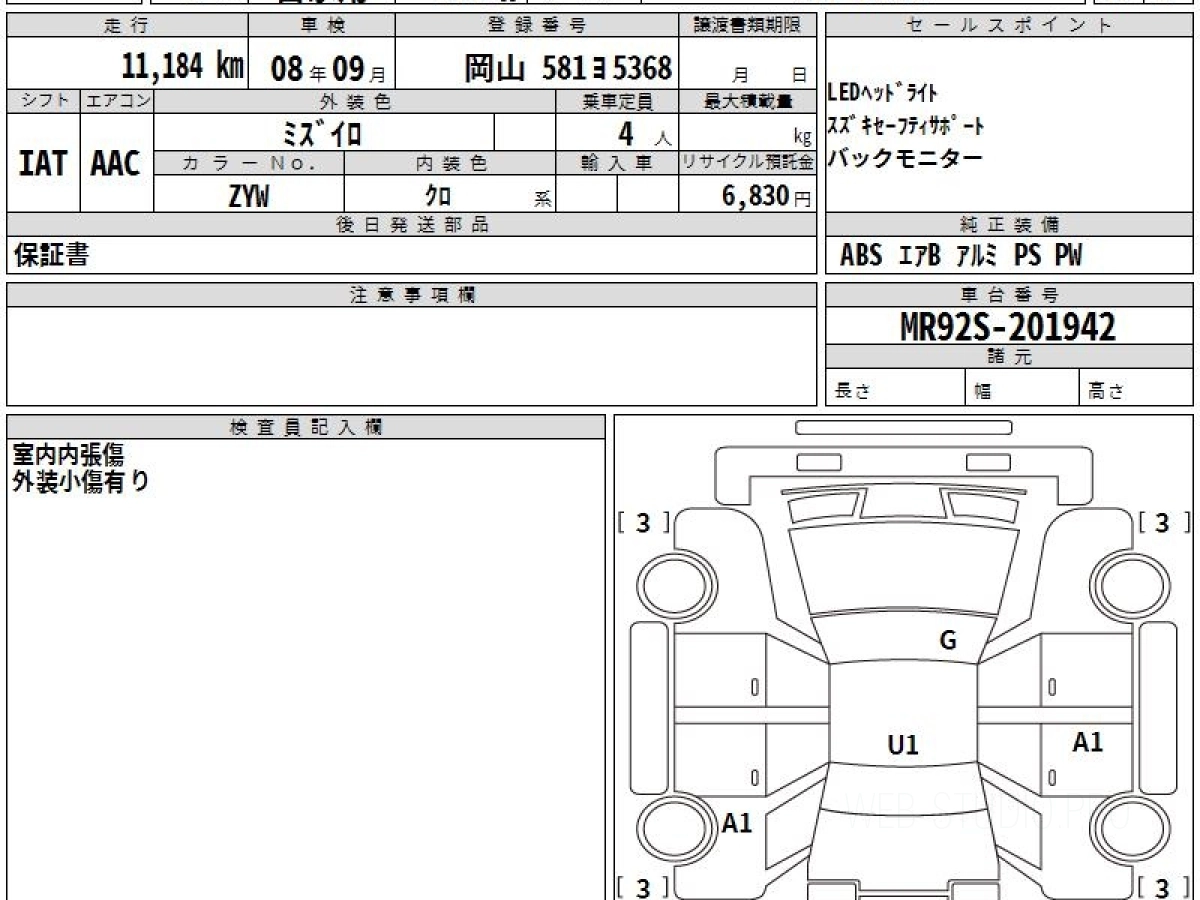
Task: Select the color number ZYW
Action: (x=248, y=196)
